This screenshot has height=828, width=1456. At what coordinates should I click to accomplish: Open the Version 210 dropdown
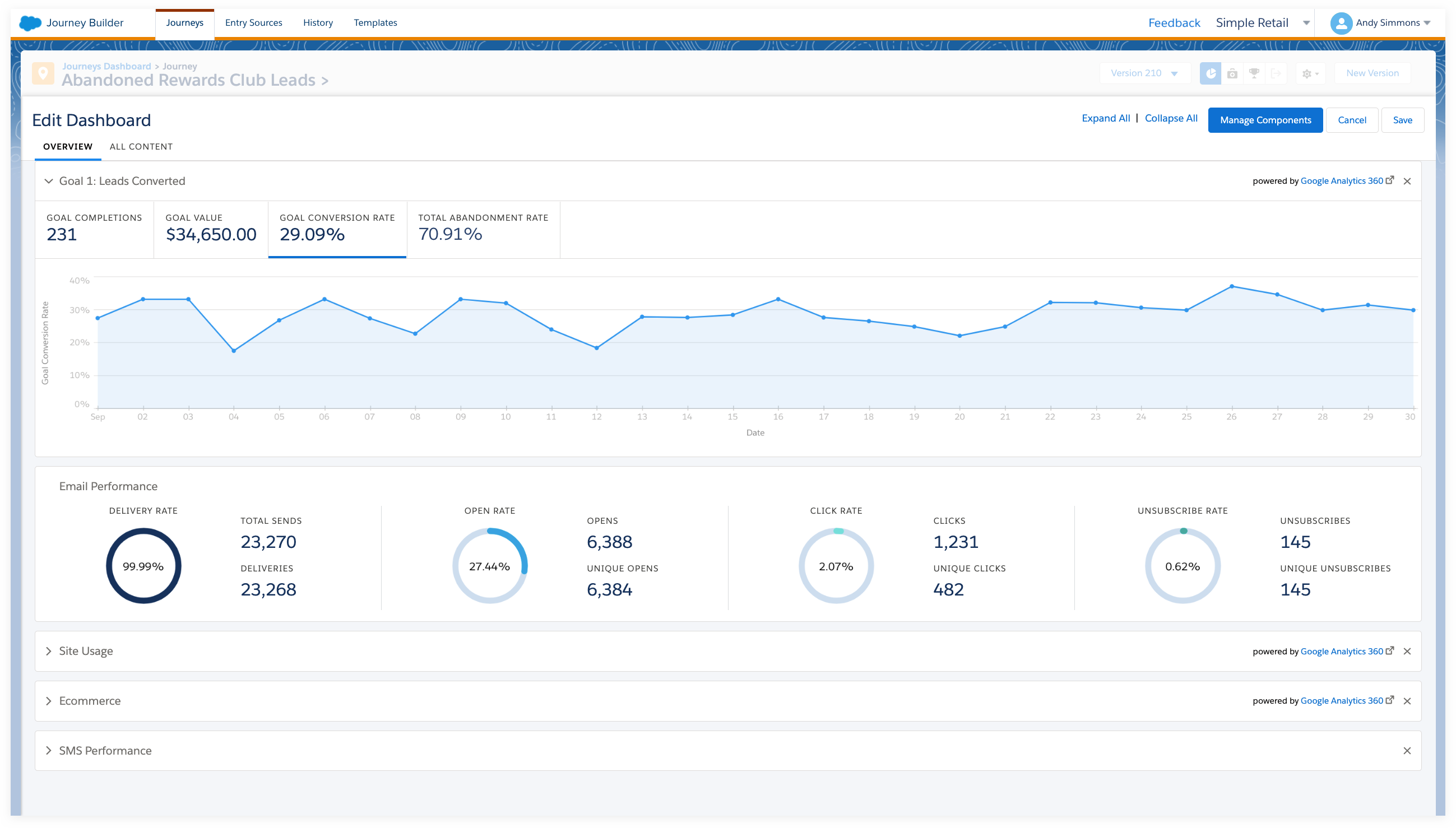1144,73
